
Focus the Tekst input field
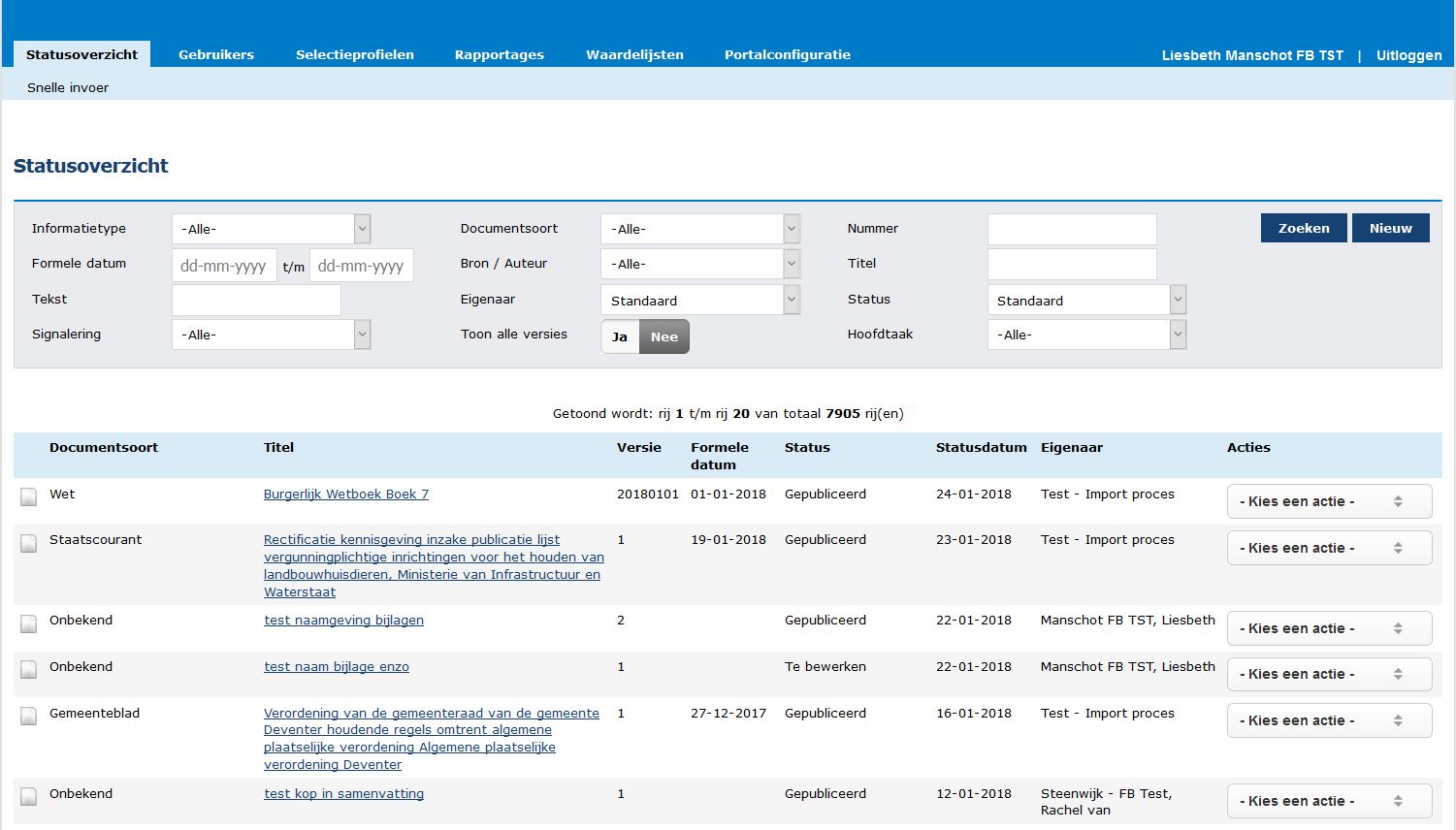pos(256,300)
